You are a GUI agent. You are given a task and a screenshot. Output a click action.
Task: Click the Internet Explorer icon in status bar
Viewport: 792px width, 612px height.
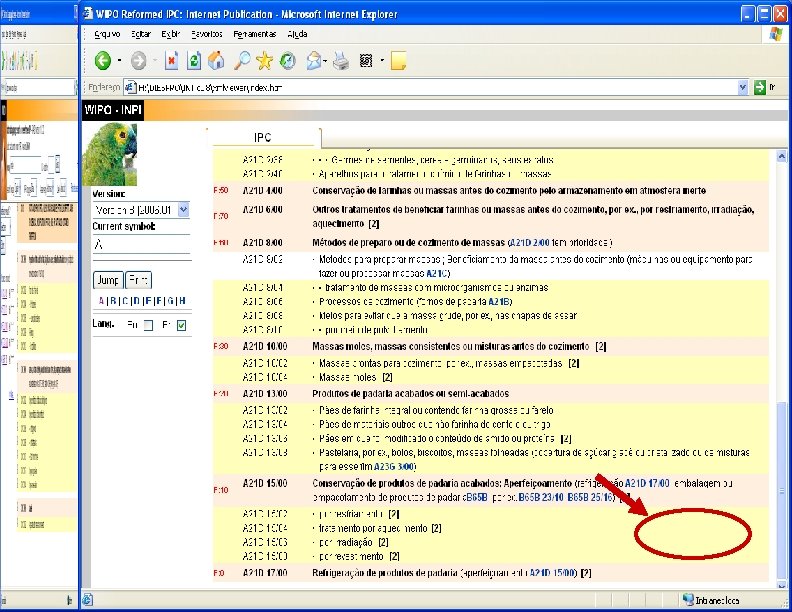(87, 600)
